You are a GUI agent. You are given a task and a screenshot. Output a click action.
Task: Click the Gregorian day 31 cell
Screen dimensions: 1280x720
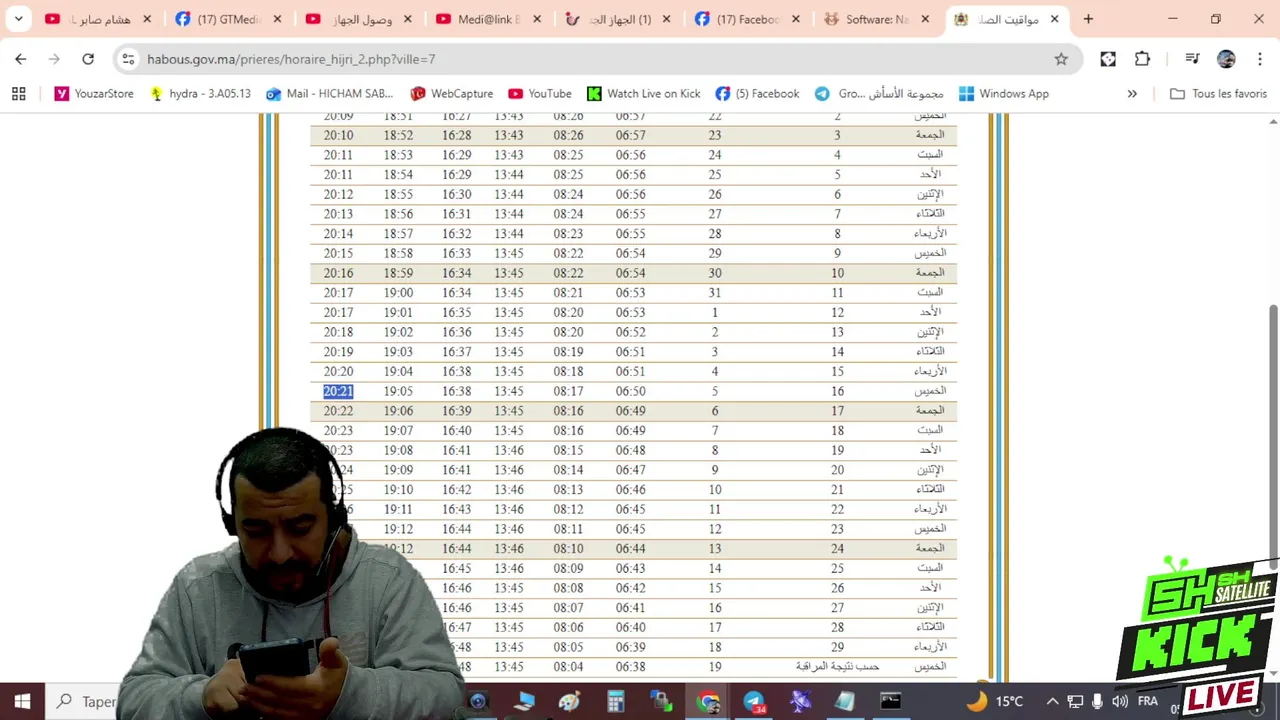(714, 293)
